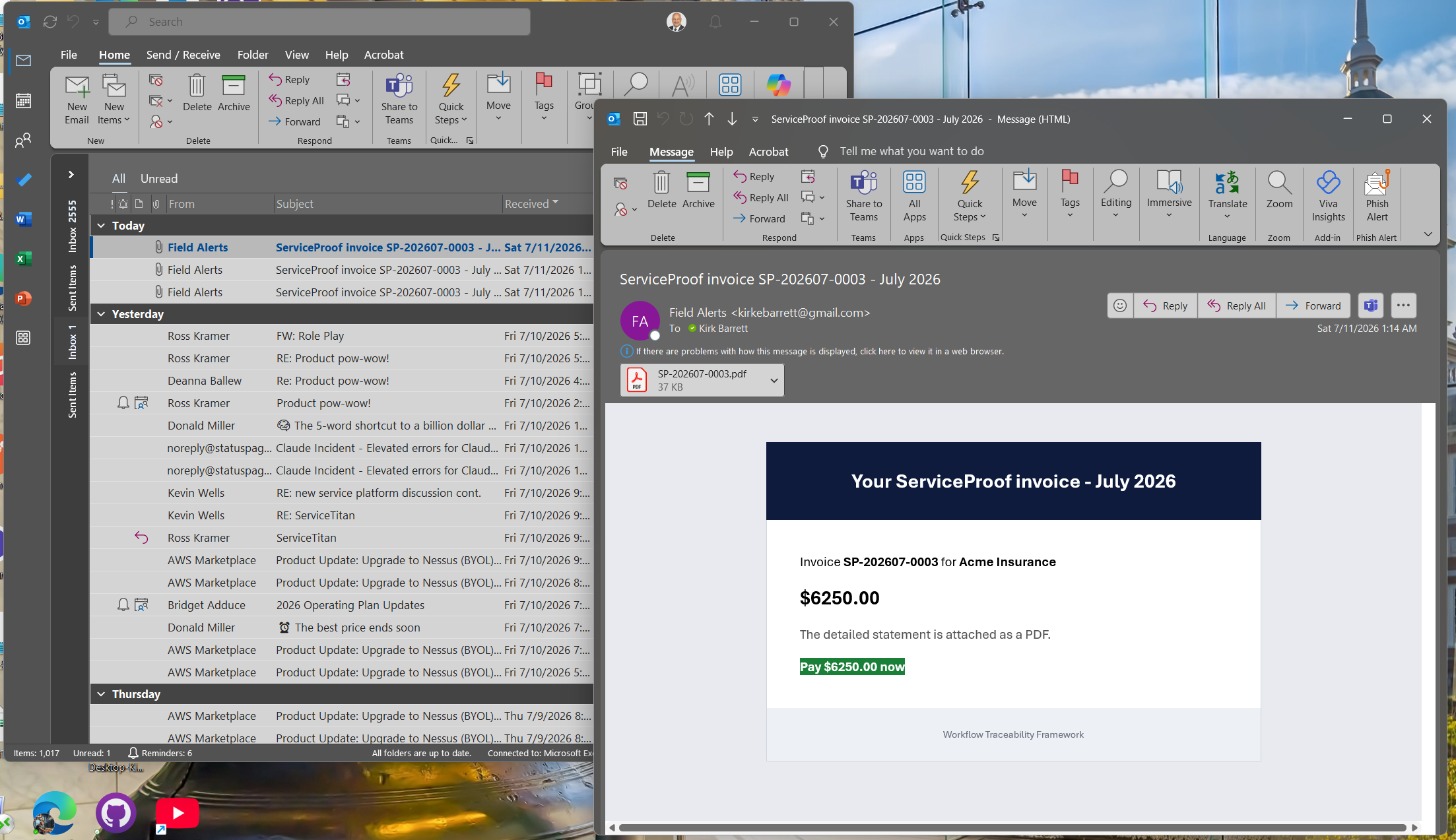Open Quick Steps in message window ribbon
The height and width of the screenshot is (840, 1456).
tap(970, 197)
